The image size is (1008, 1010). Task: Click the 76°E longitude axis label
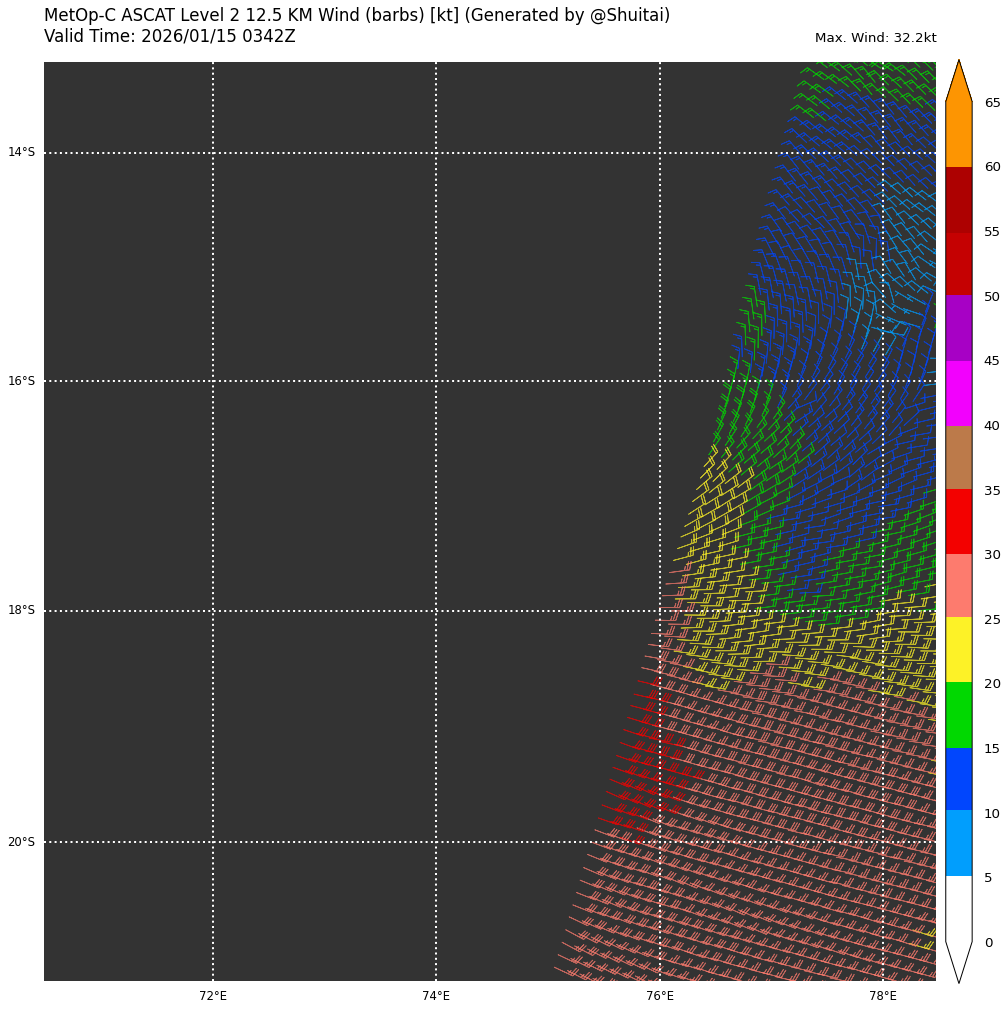click(x=660, y=996)
